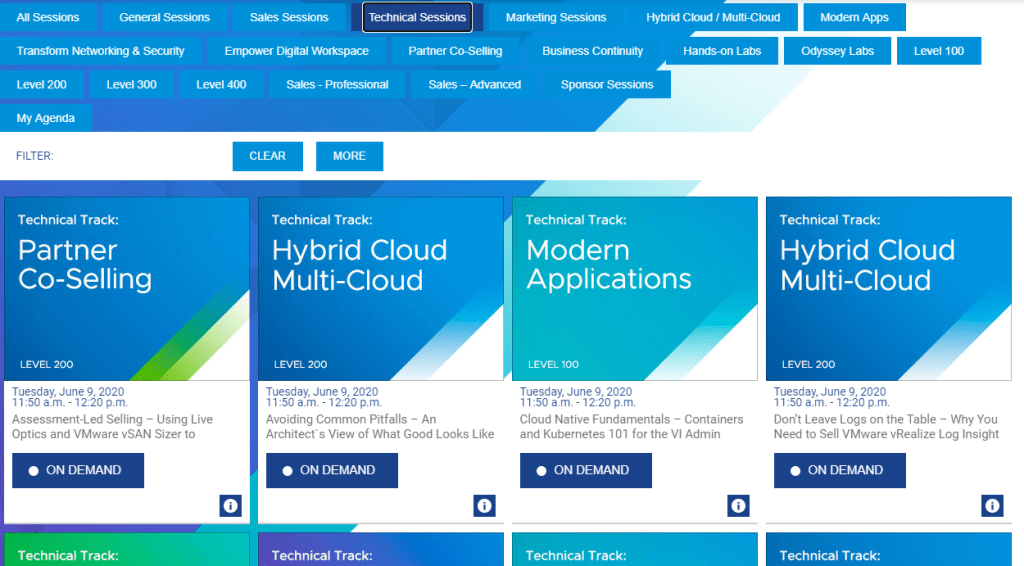The width and height of the screenshot is (1024, 566).
Task: Select the All Sessions tab
Action: pos(48,17)
